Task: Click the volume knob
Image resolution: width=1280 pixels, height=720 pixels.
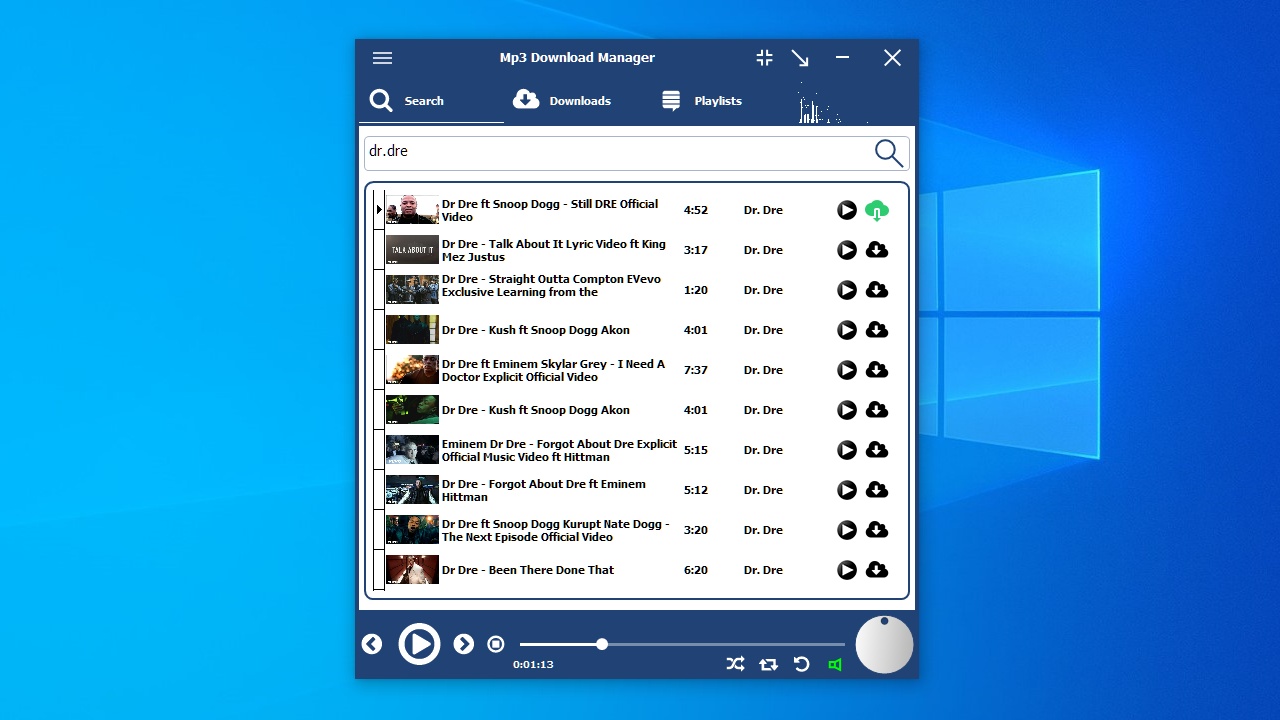Action: (885, 644)
